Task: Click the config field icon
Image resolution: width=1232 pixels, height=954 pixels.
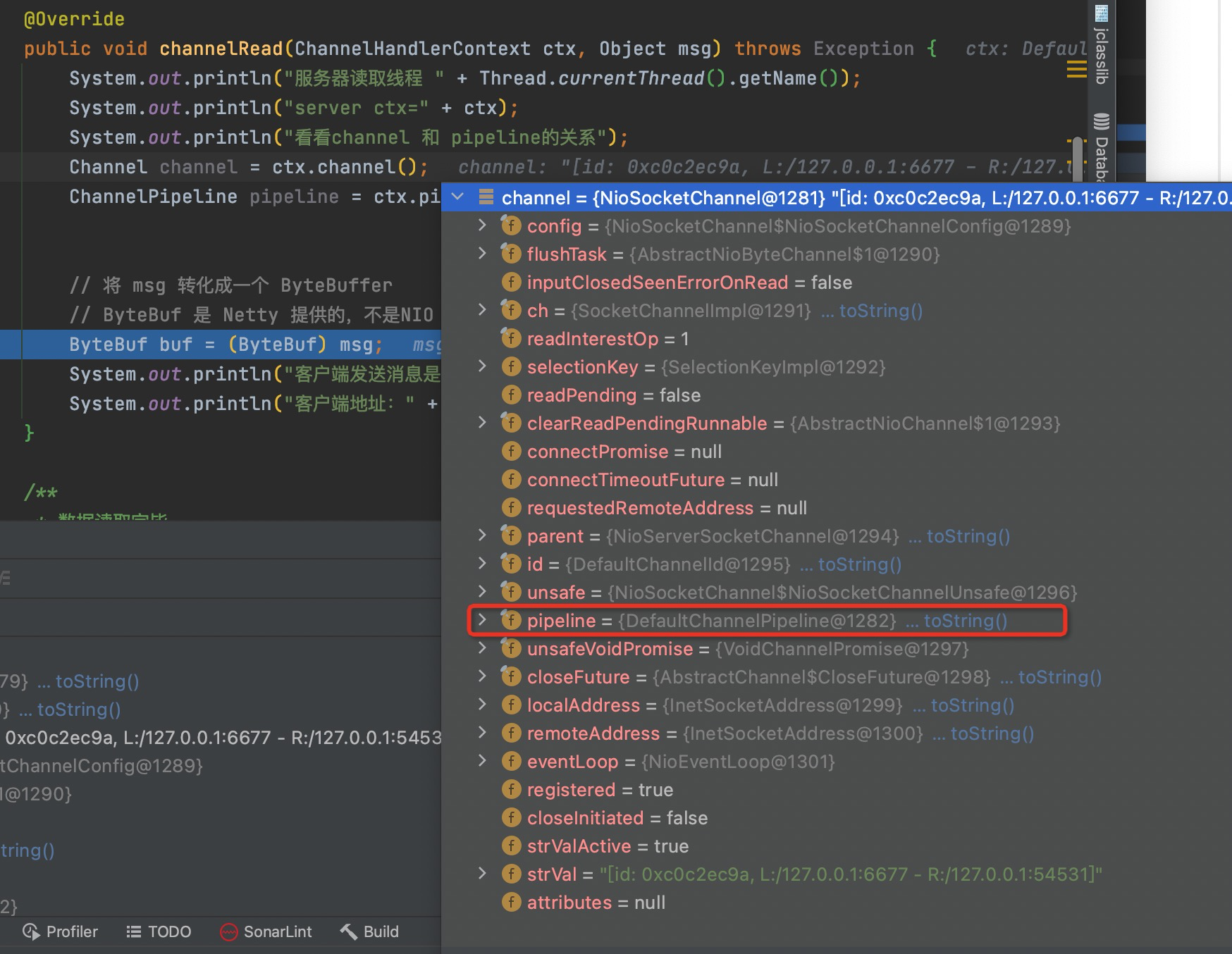Action: (x=511, y=225)
